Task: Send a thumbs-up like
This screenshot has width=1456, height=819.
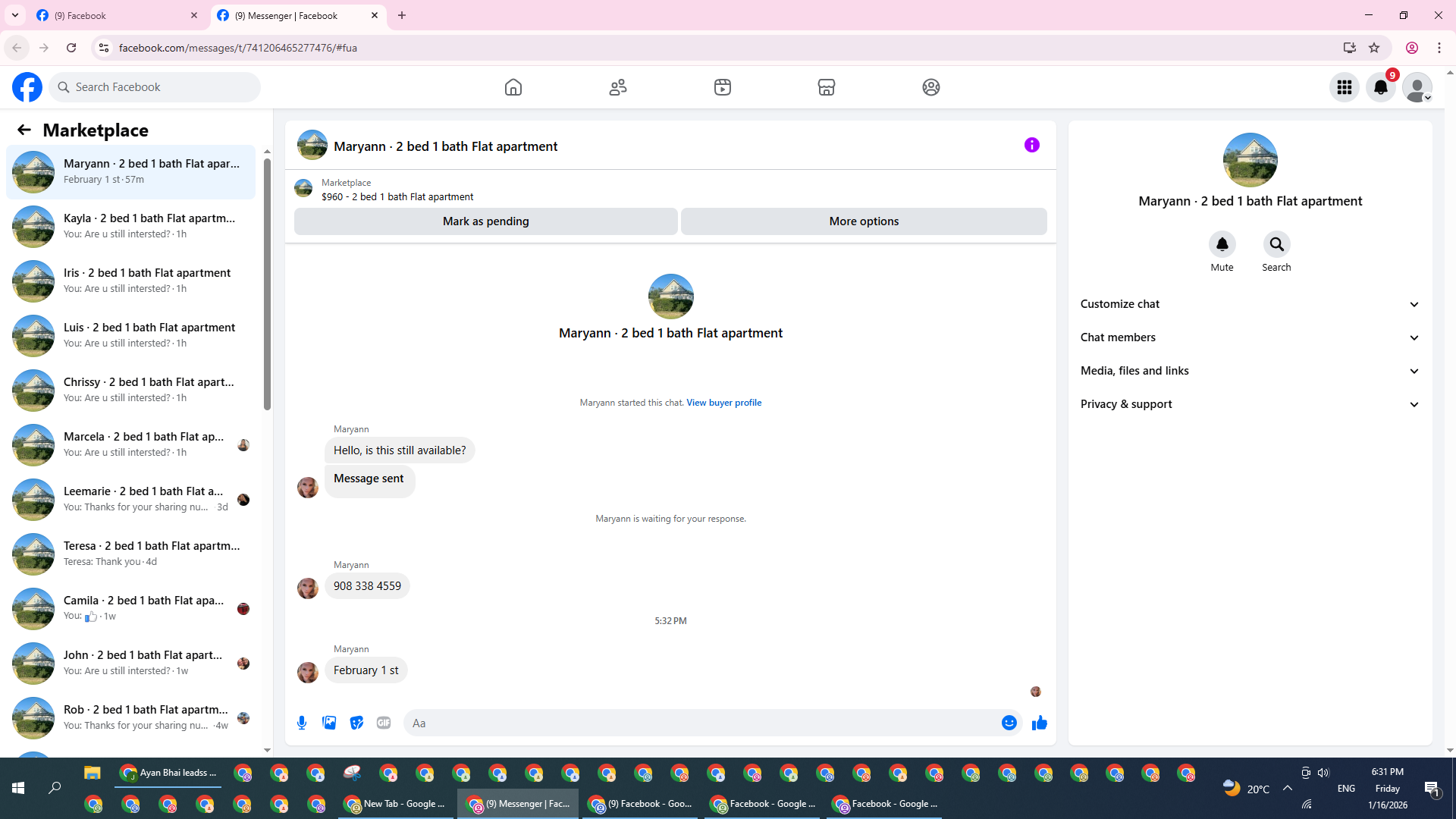Action: click(1039, 723)
